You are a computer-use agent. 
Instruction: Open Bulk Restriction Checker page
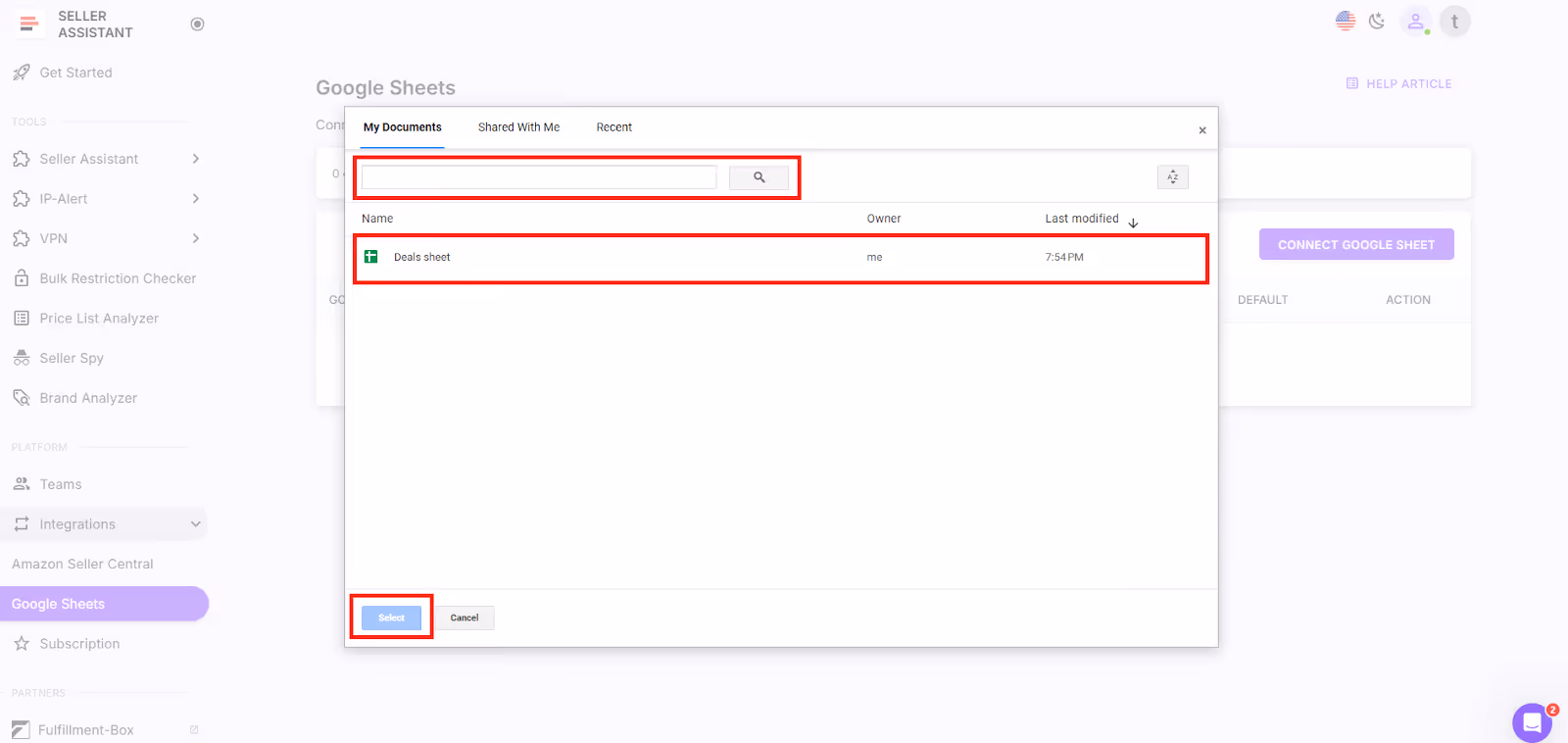(x=118, y=278)
